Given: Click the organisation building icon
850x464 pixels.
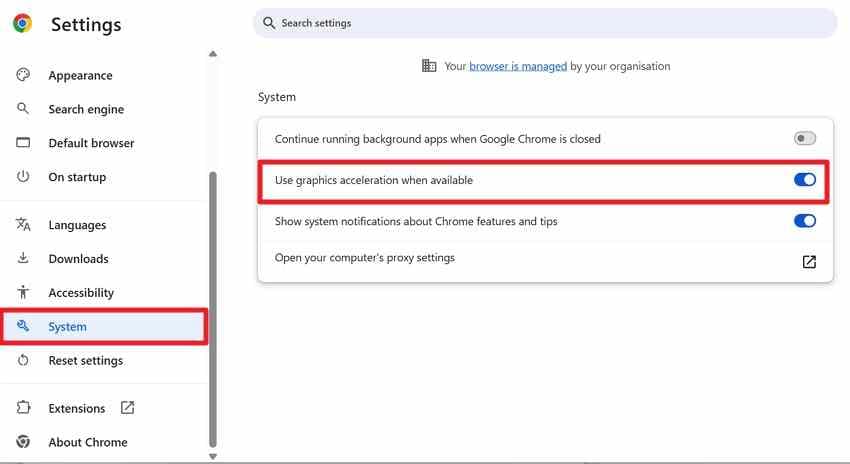Looking at the screenshot, I should [429, 66].
